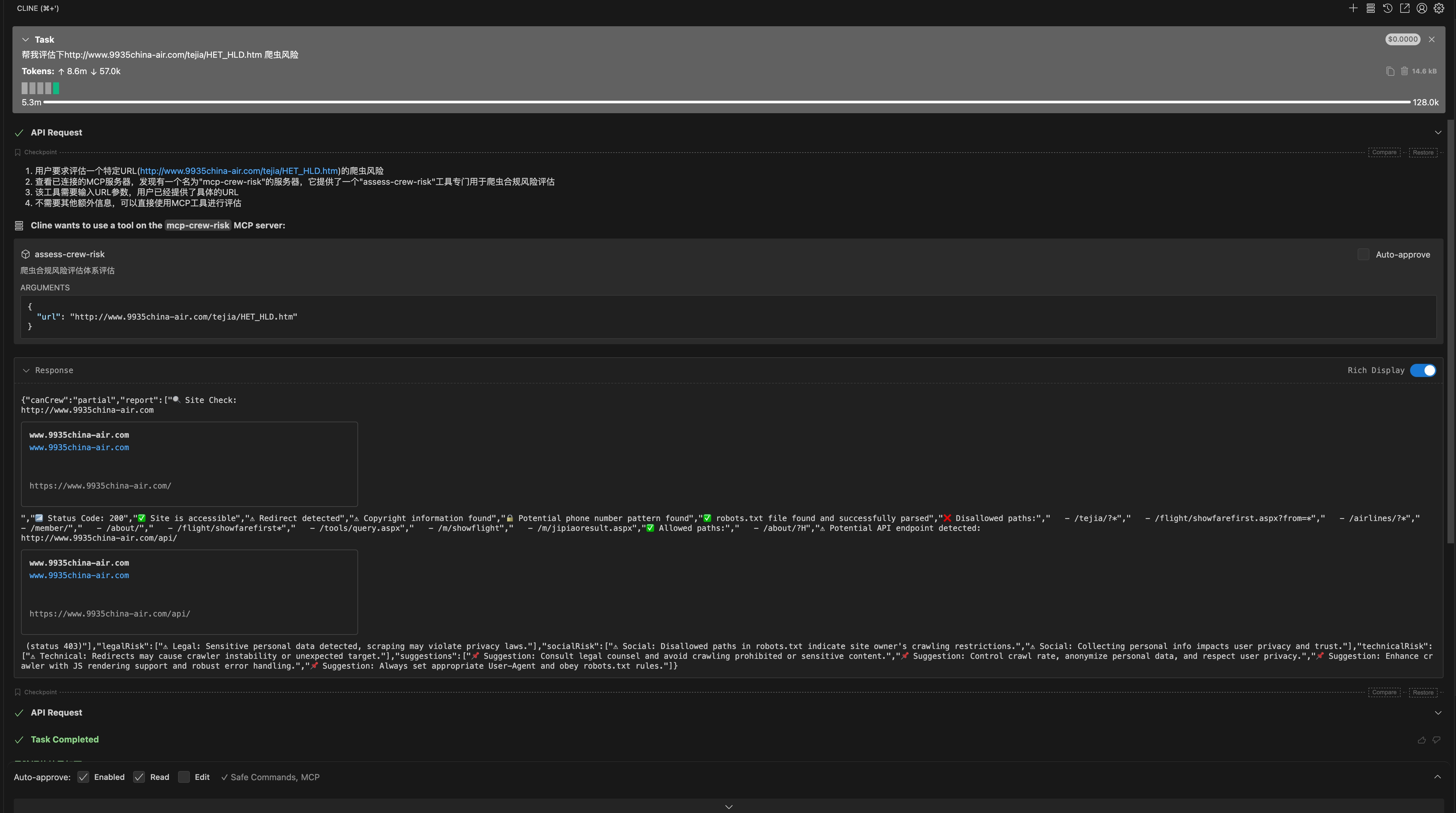Collapse the Task header chevron
This screenshot has height=813, width=1456.
click(x=26, y=40)
